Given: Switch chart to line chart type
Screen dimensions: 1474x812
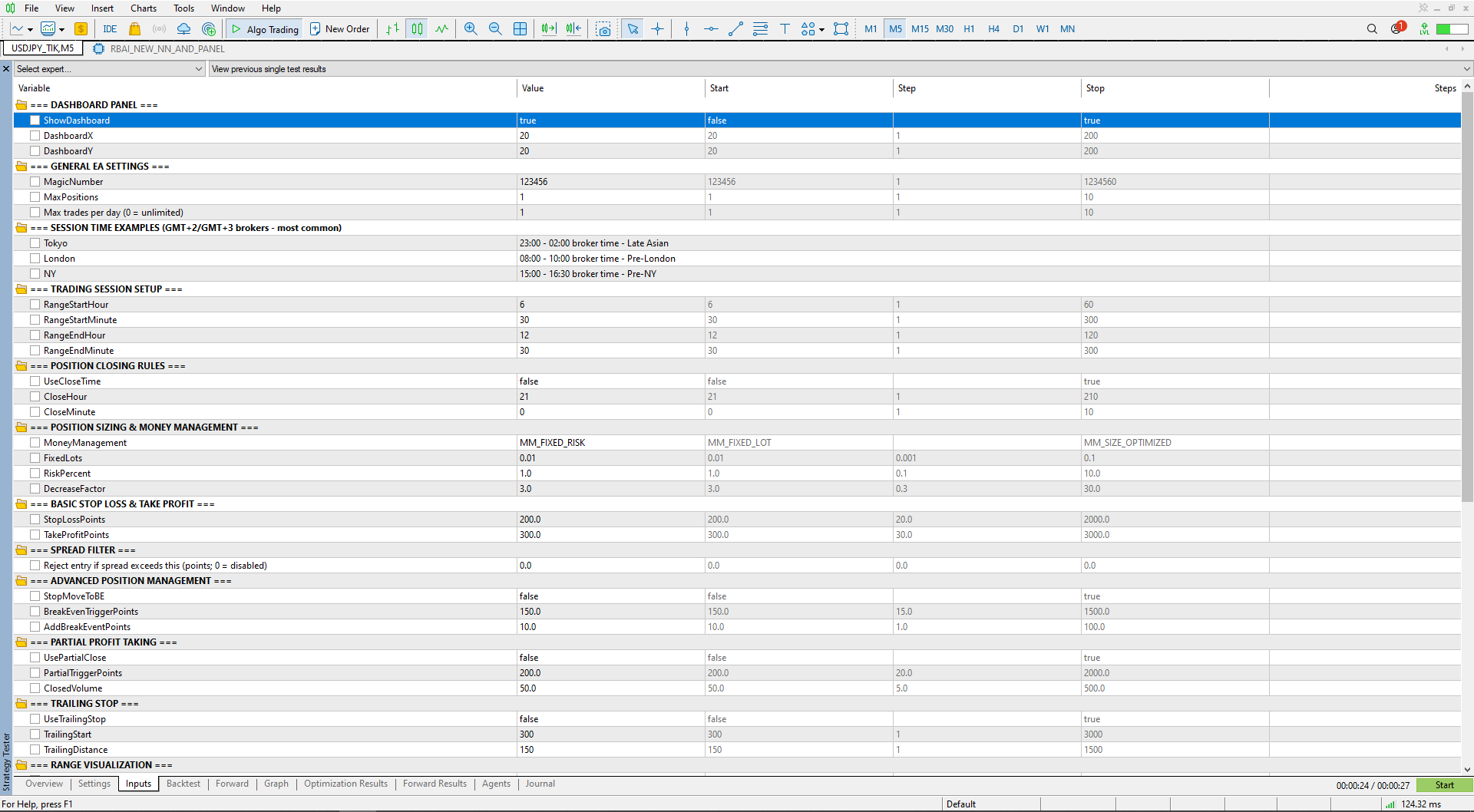Looking at the screenshot, I should pos(441,29).
